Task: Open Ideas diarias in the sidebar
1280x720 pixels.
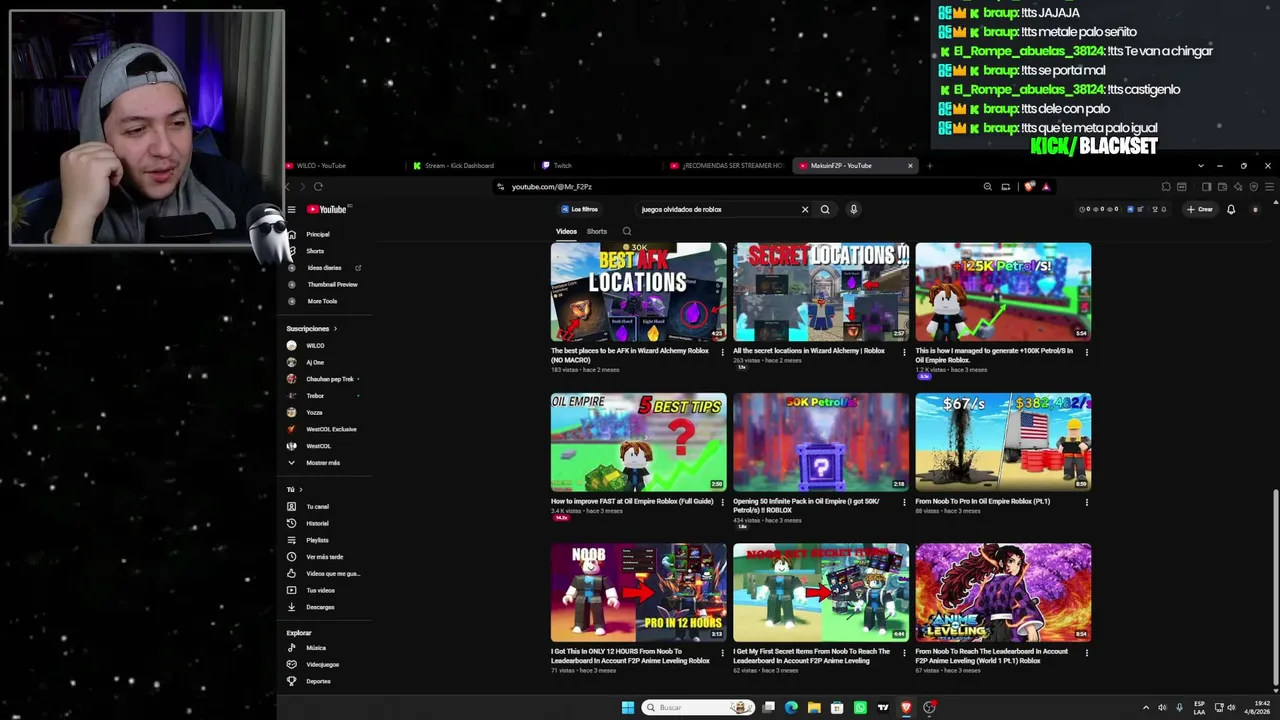Action: click(324, 268)
